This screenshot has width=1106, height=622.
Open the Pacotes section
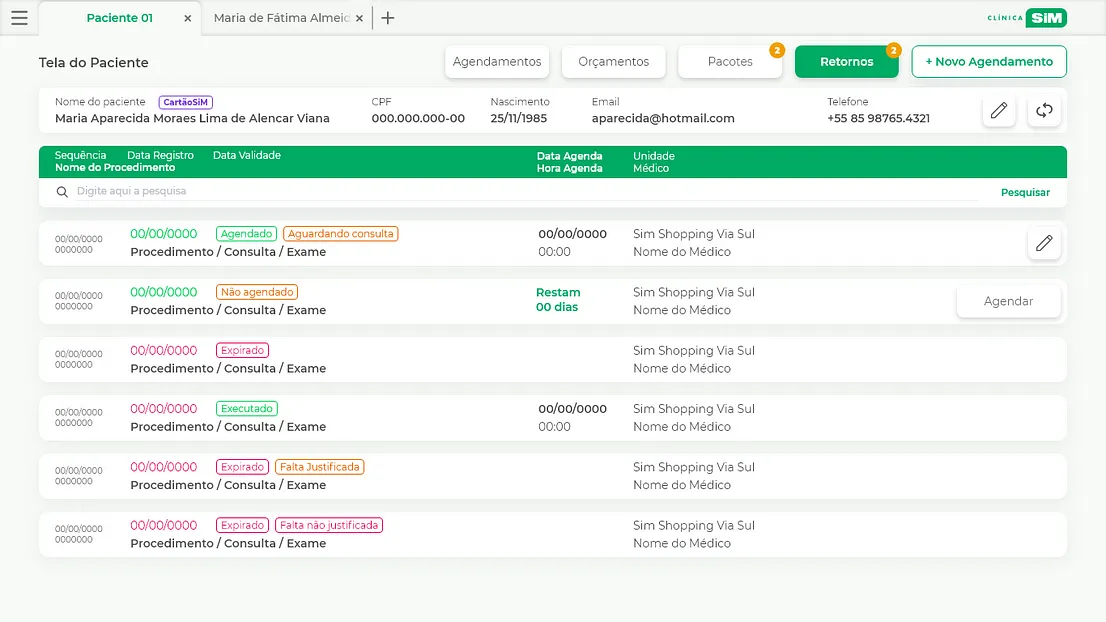point(730,62)
